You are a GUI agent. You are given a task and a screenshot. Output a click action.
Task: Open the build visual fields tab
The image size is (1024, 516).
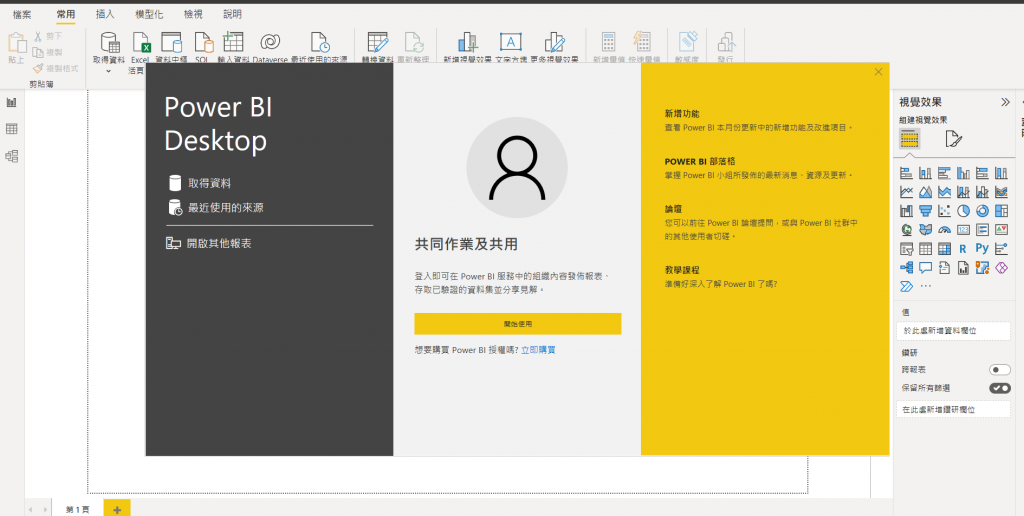pos(910,139)
